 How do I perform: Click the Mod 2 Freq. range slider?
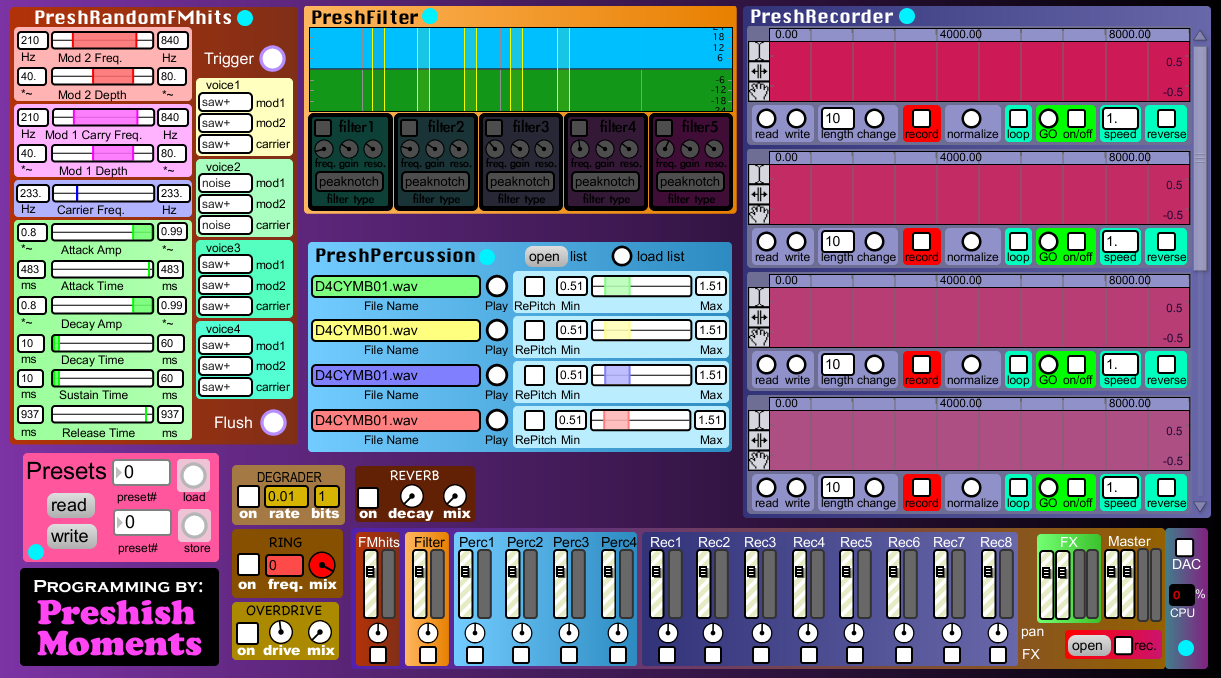point(102,40)
